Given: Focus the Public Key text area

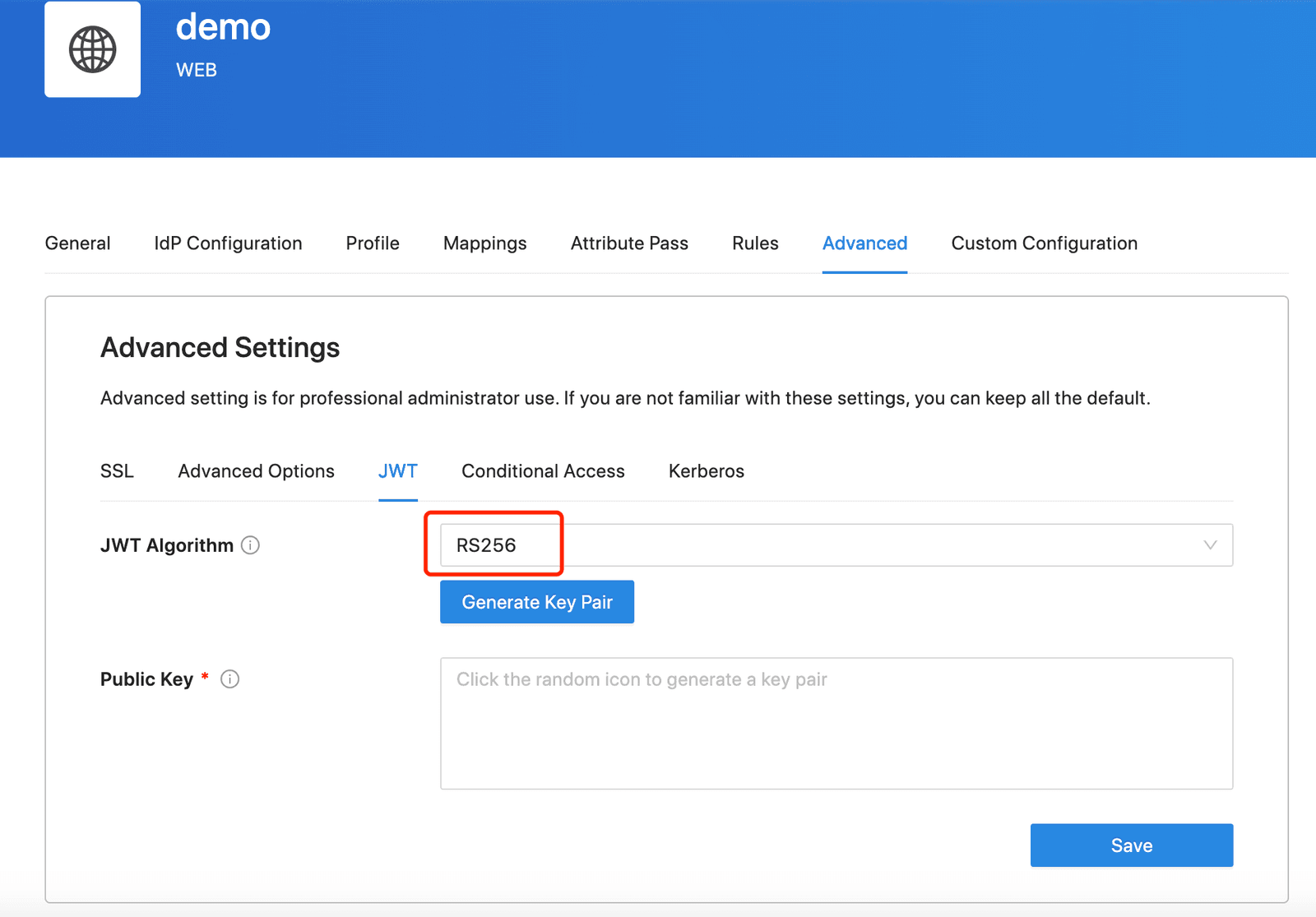Looking at the screenshot, I should 836,724.
